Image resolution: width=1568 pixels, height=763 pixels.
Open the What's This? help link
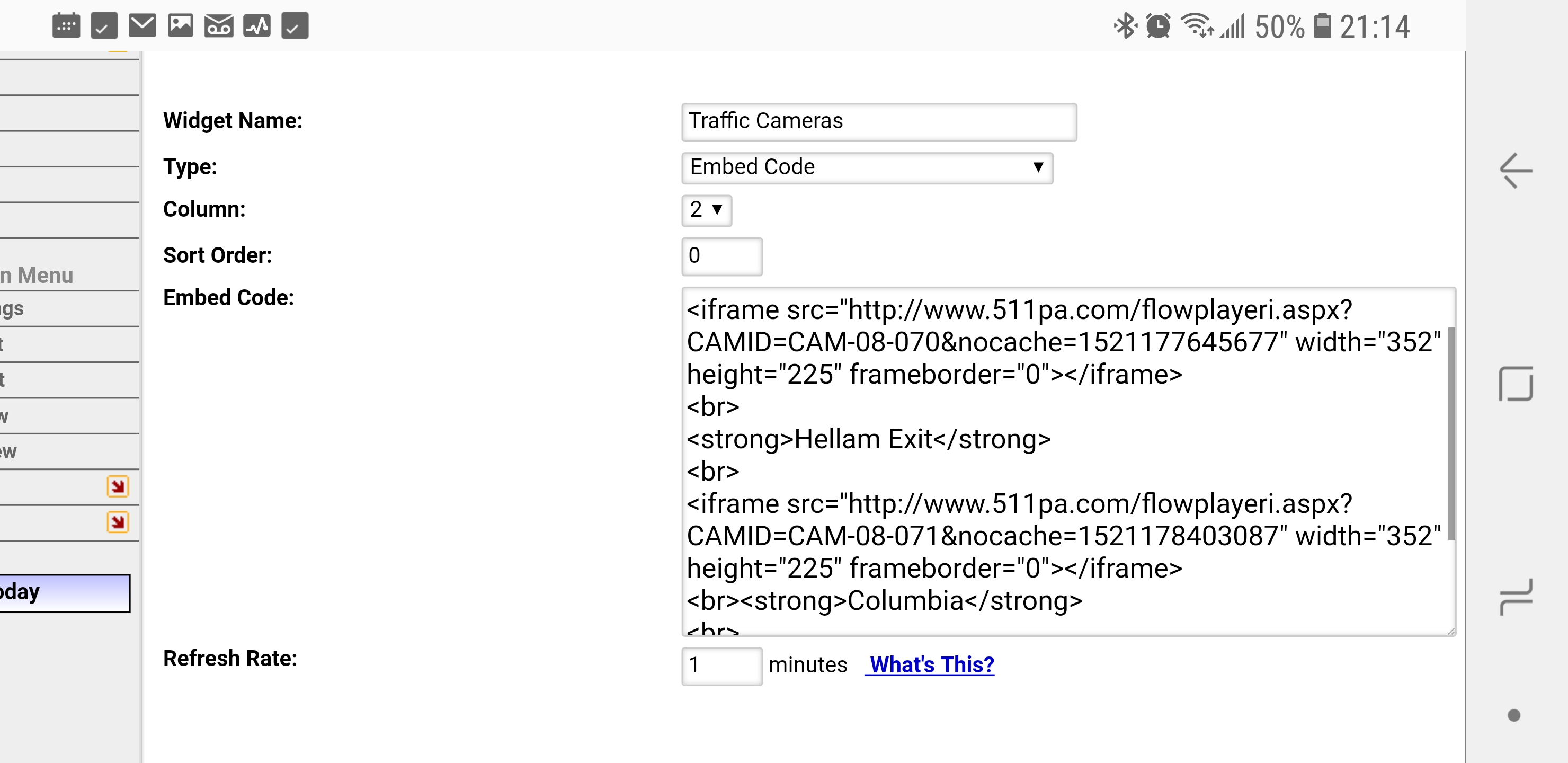931,664
